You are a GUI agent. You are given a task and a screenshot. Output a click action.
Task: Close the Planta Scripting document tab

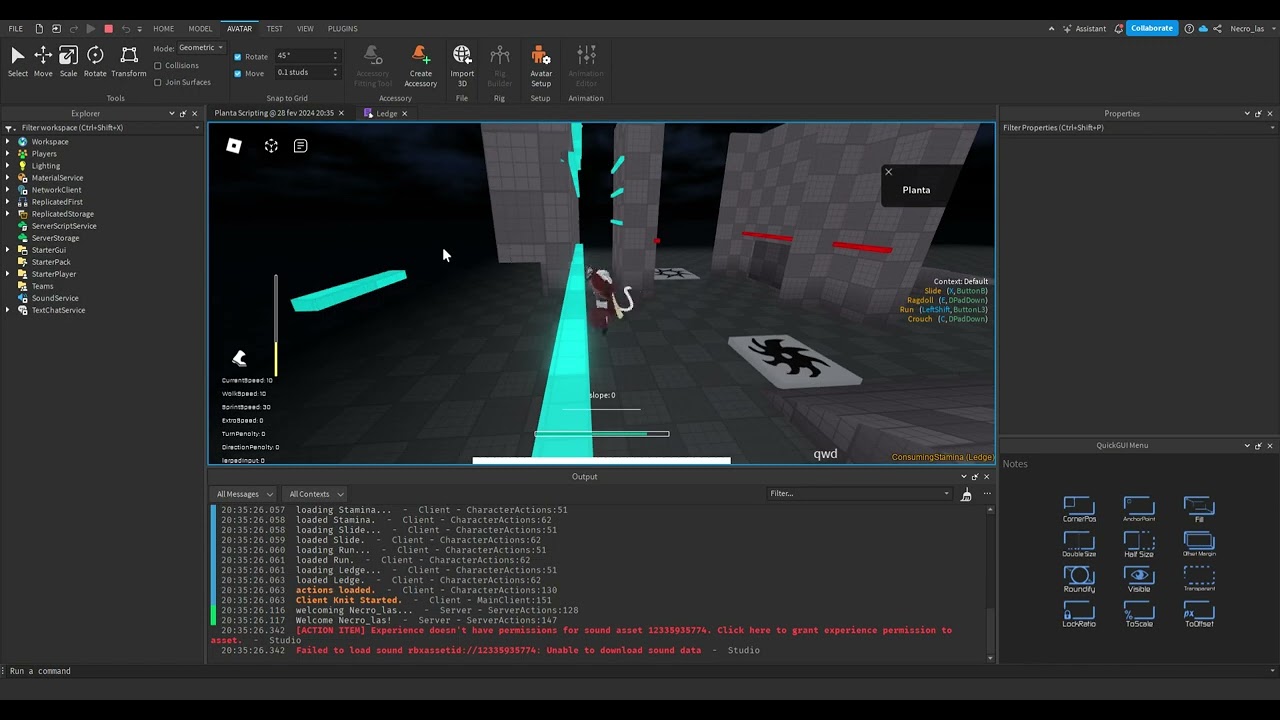tap(341, 114)
